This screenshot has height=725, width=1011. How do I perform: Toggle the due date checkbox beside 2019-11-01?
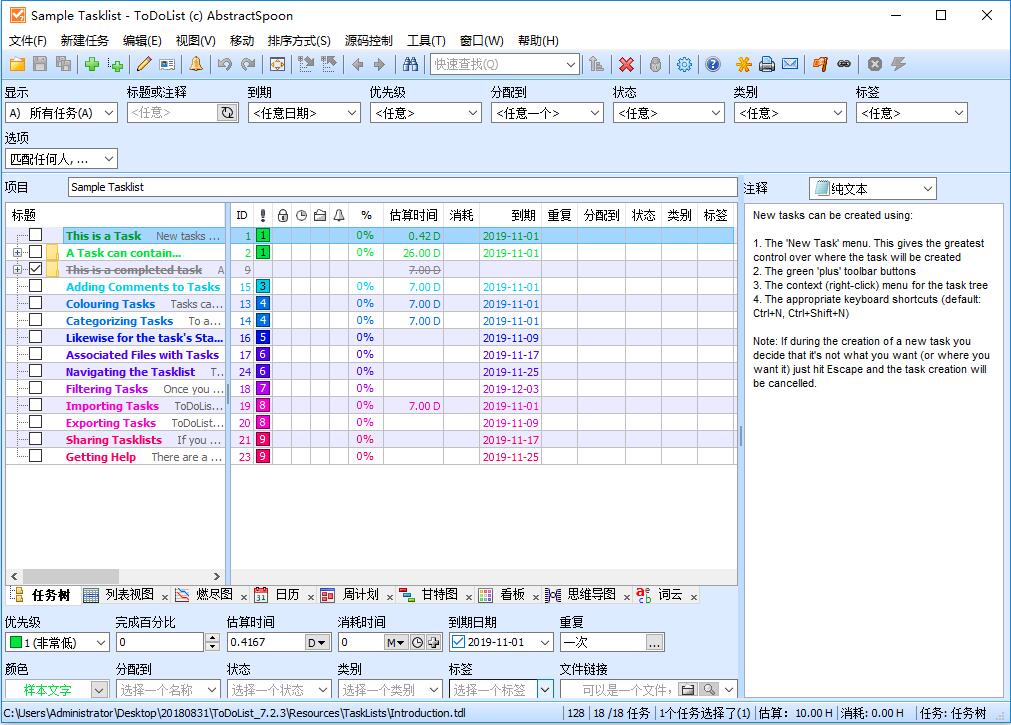pyautogui.click(x=458, y=642)
